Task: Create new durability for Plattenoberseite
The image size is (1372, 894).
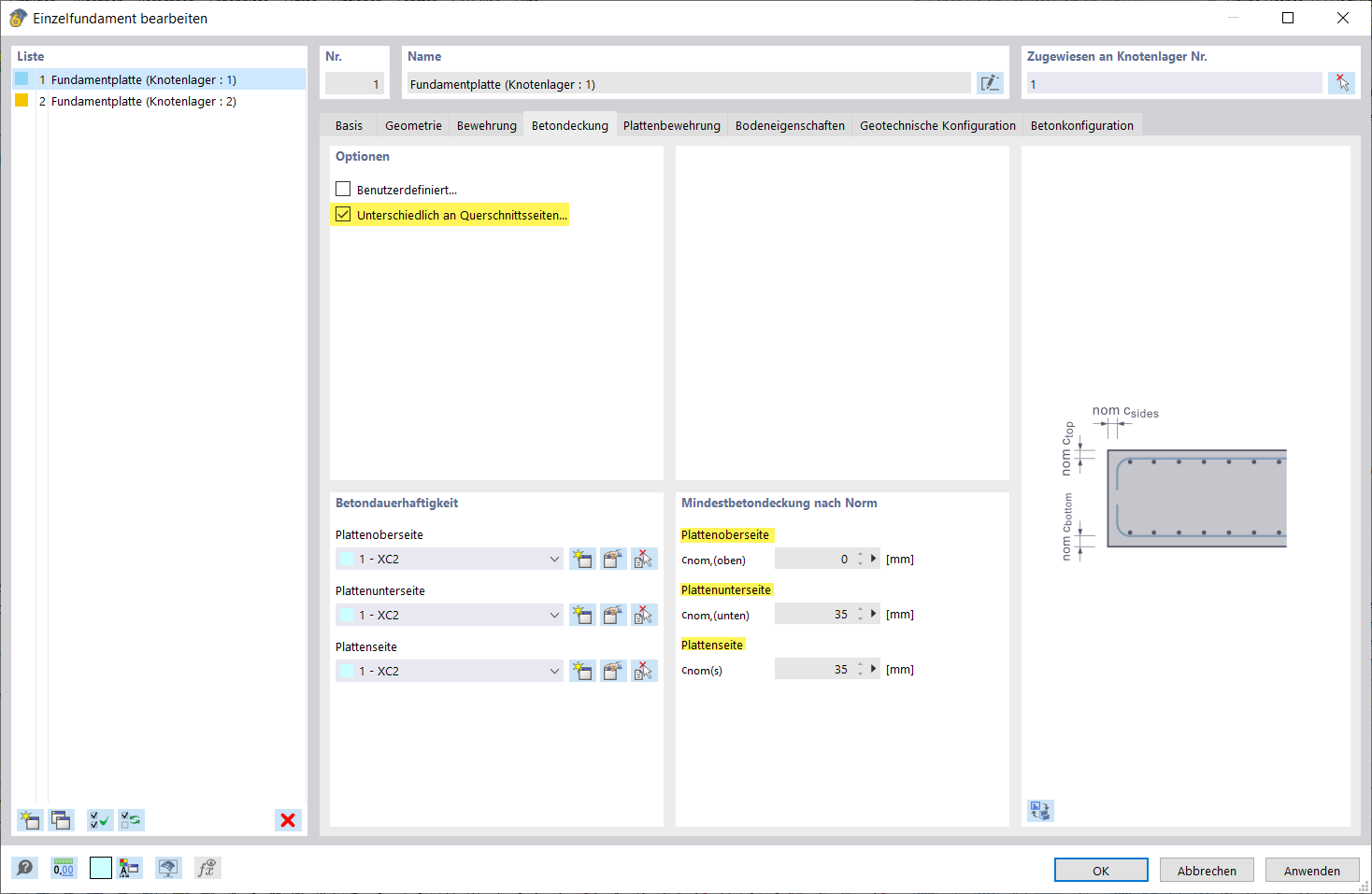Action: coord(582,559)
